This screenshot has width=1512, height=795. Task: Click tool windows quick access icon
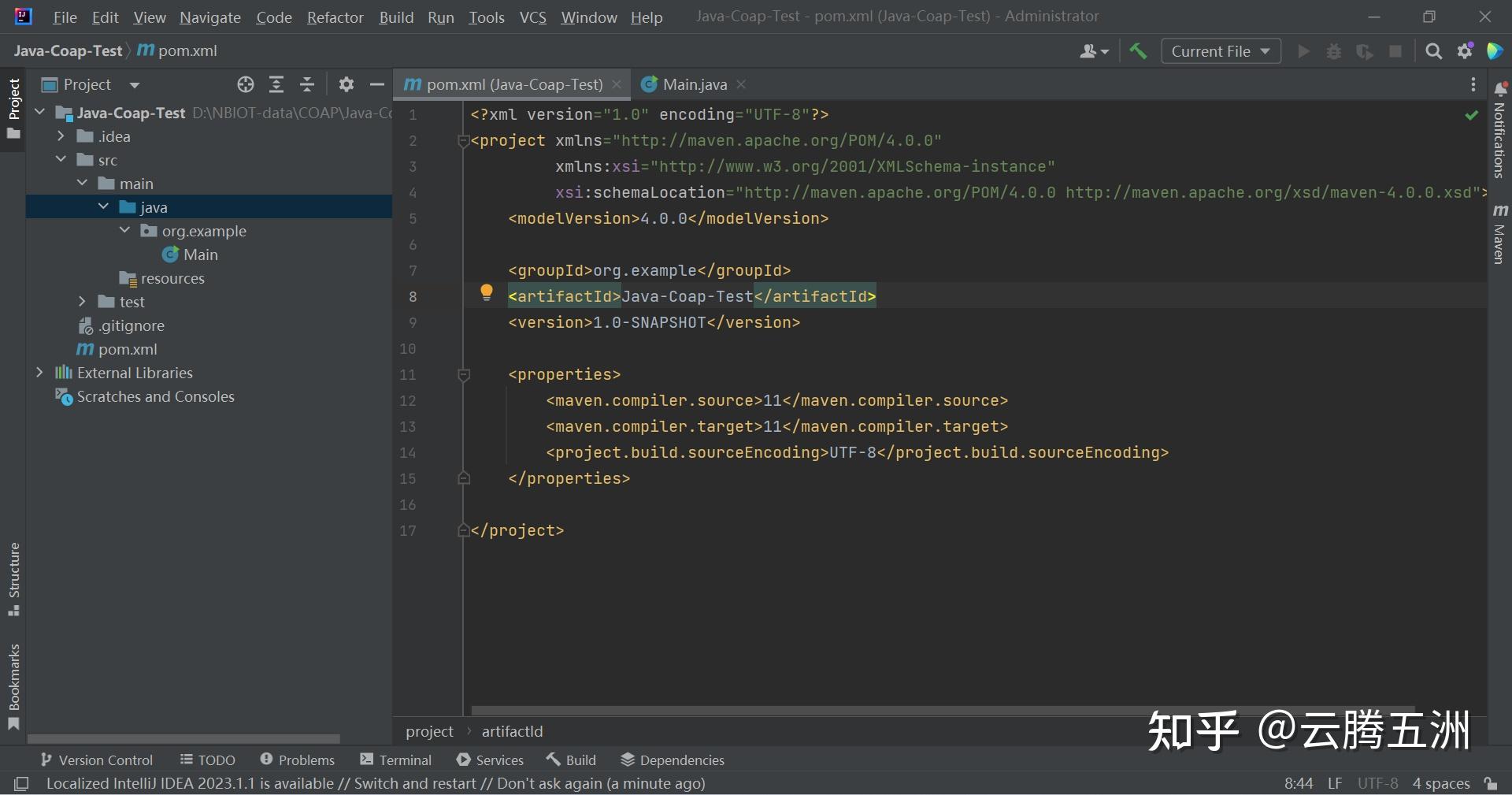[x=21, y=783]
